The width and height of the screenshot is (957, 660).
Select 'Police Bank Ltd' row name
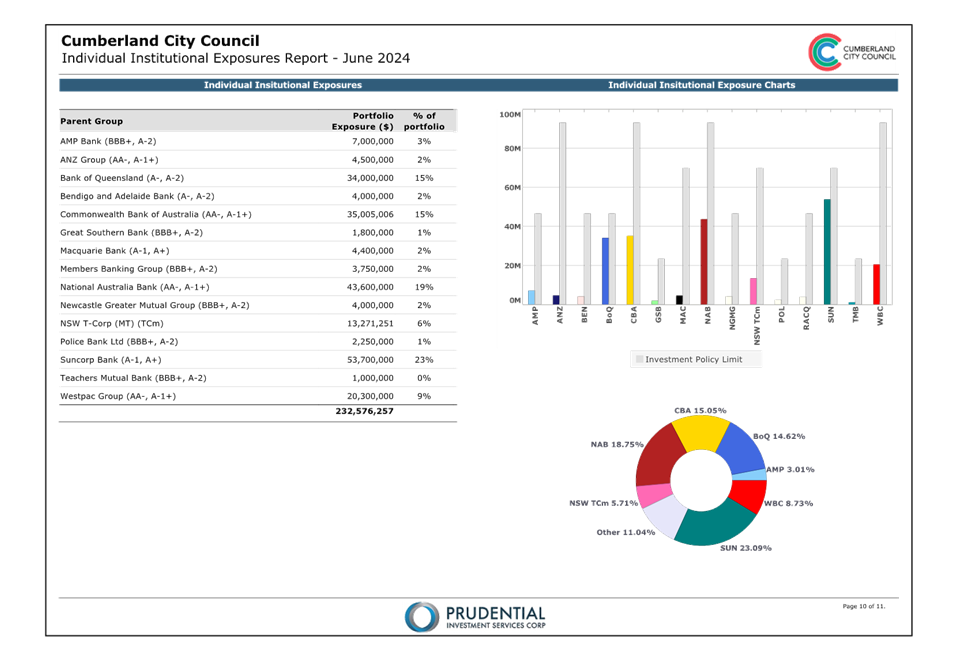click(x=119, y=341)
